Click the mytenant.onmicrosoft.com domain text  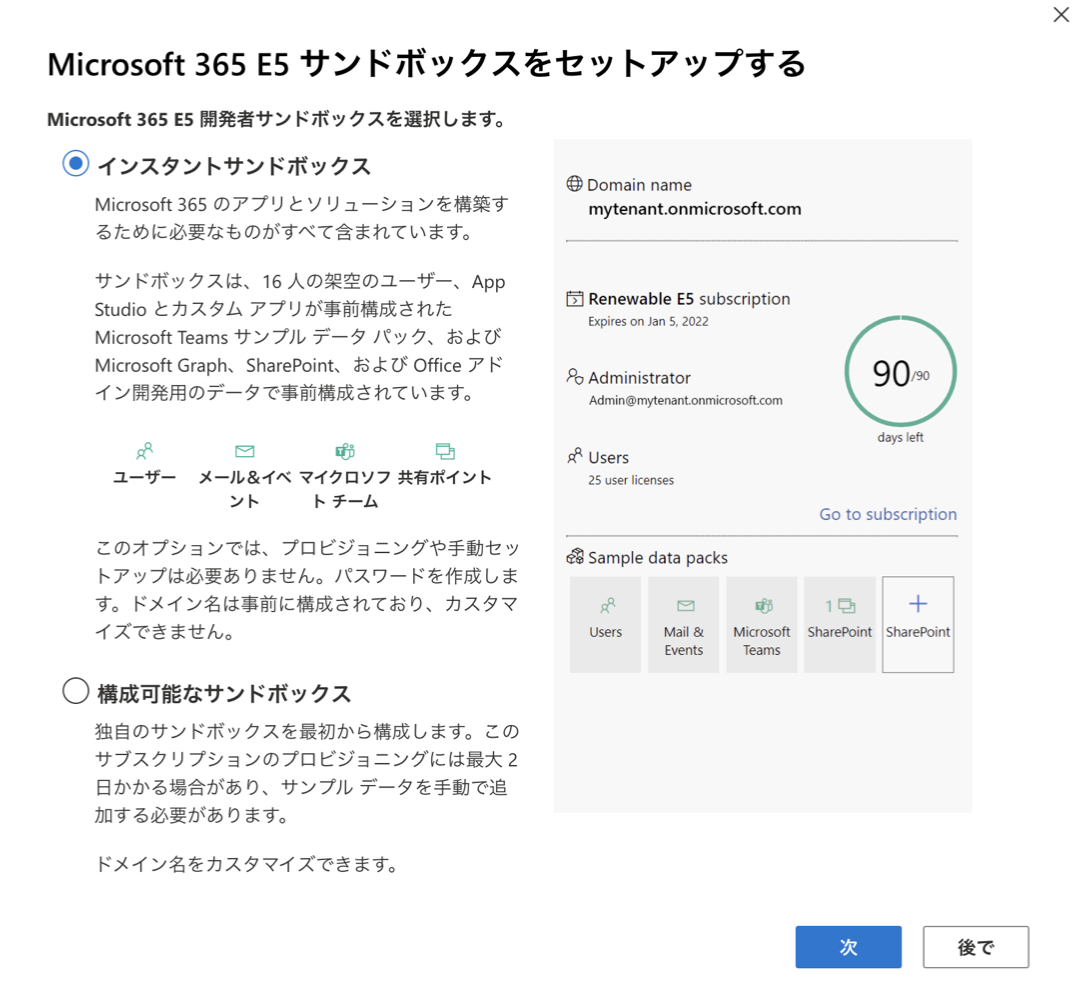coord(694,209)
